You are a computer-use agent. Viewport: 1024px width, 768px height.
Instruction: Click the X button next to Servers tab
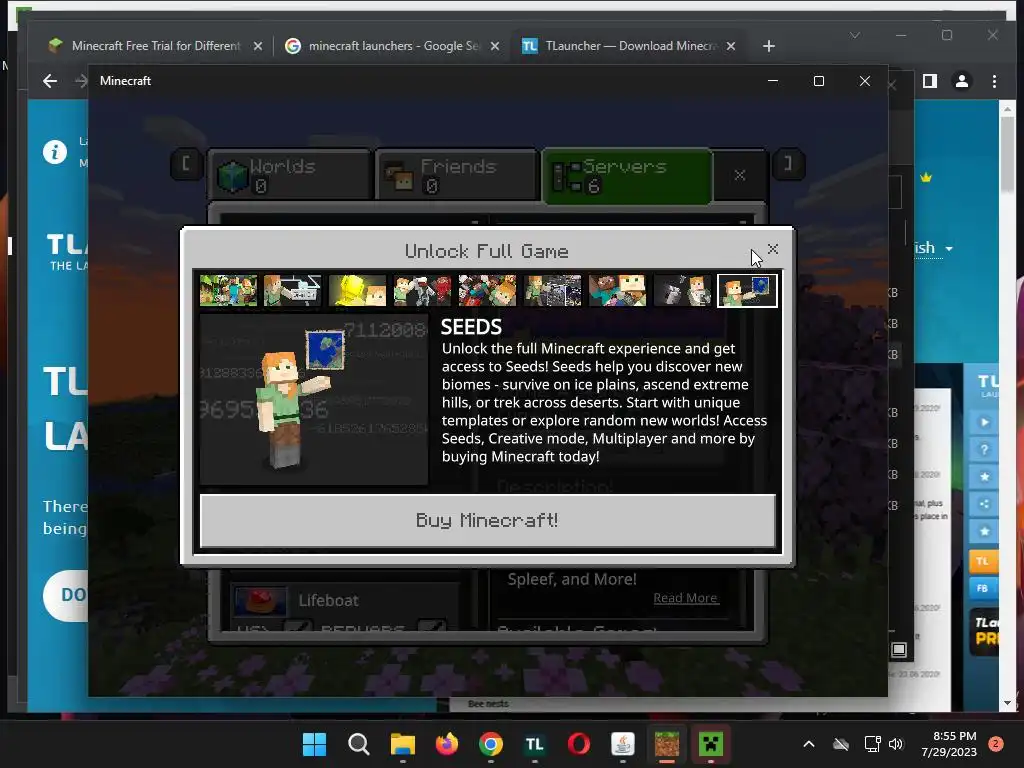[739, 175]
